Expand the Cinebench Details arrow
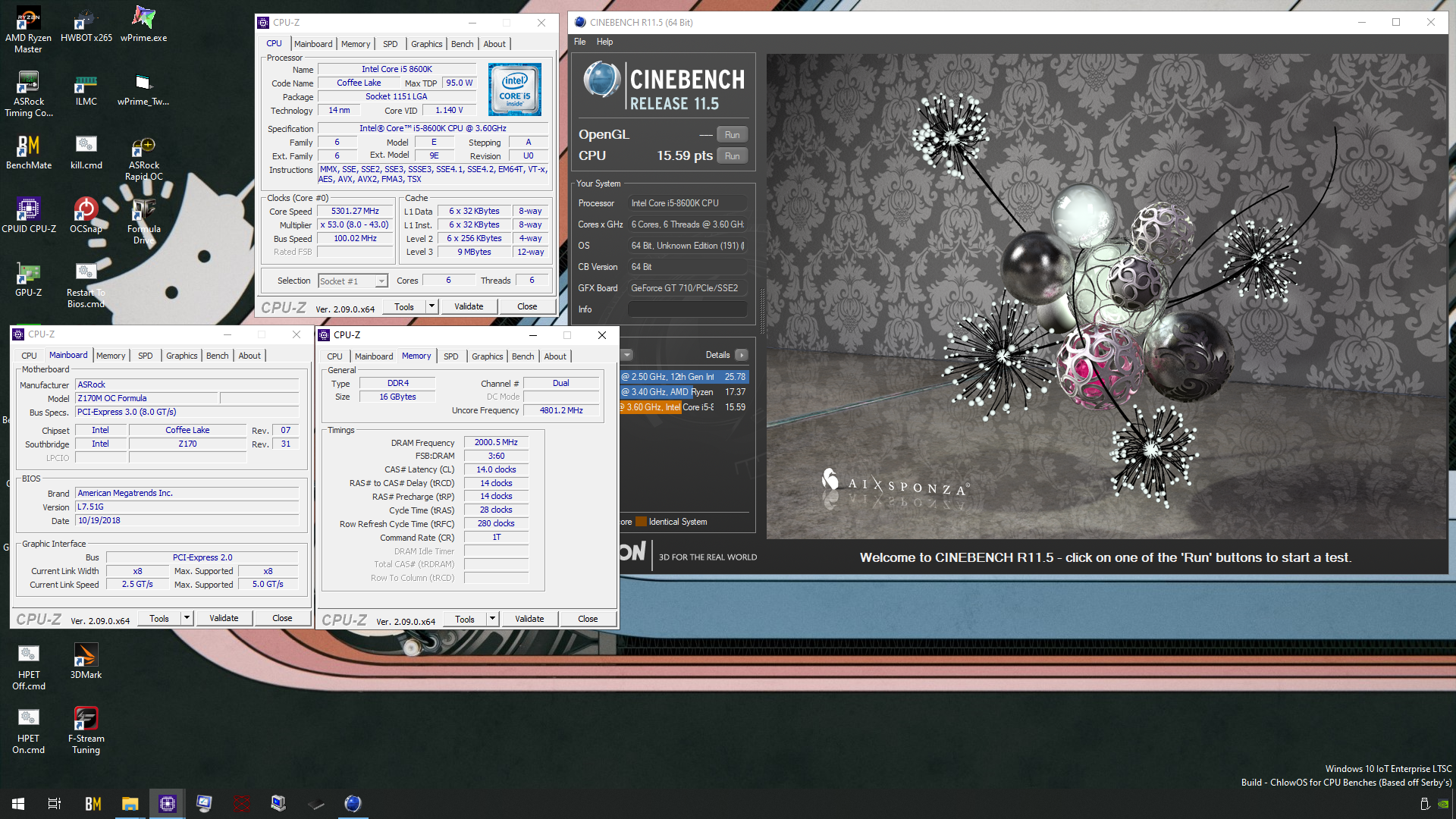The width and height of the screenshot is (1456, 819). click(x=742, y=355)
